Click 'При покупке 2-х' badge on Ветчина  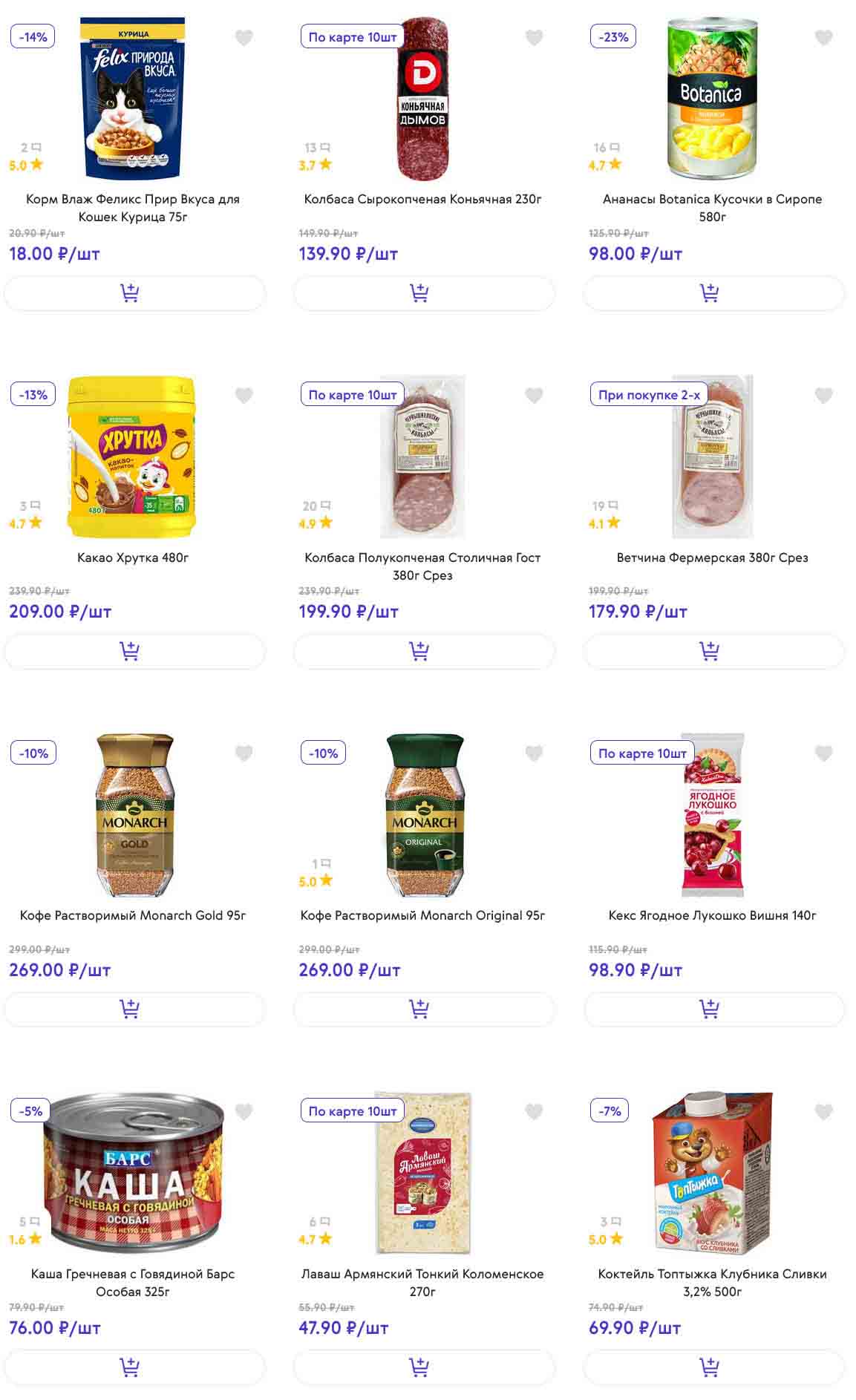pyautogui.click(x=649, y=395)
